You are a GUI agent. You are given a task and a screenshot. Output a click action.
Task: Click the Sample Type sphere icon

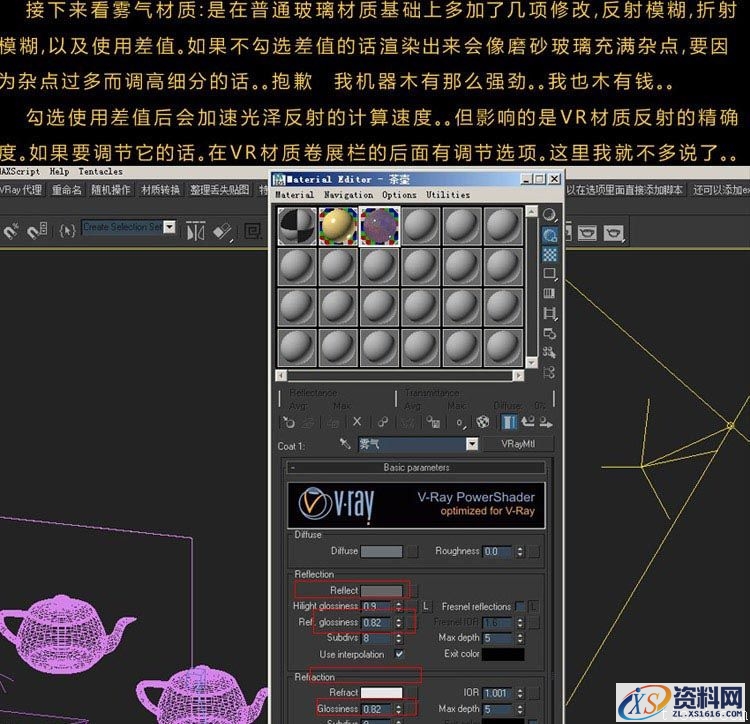click(x=550, y=215)
